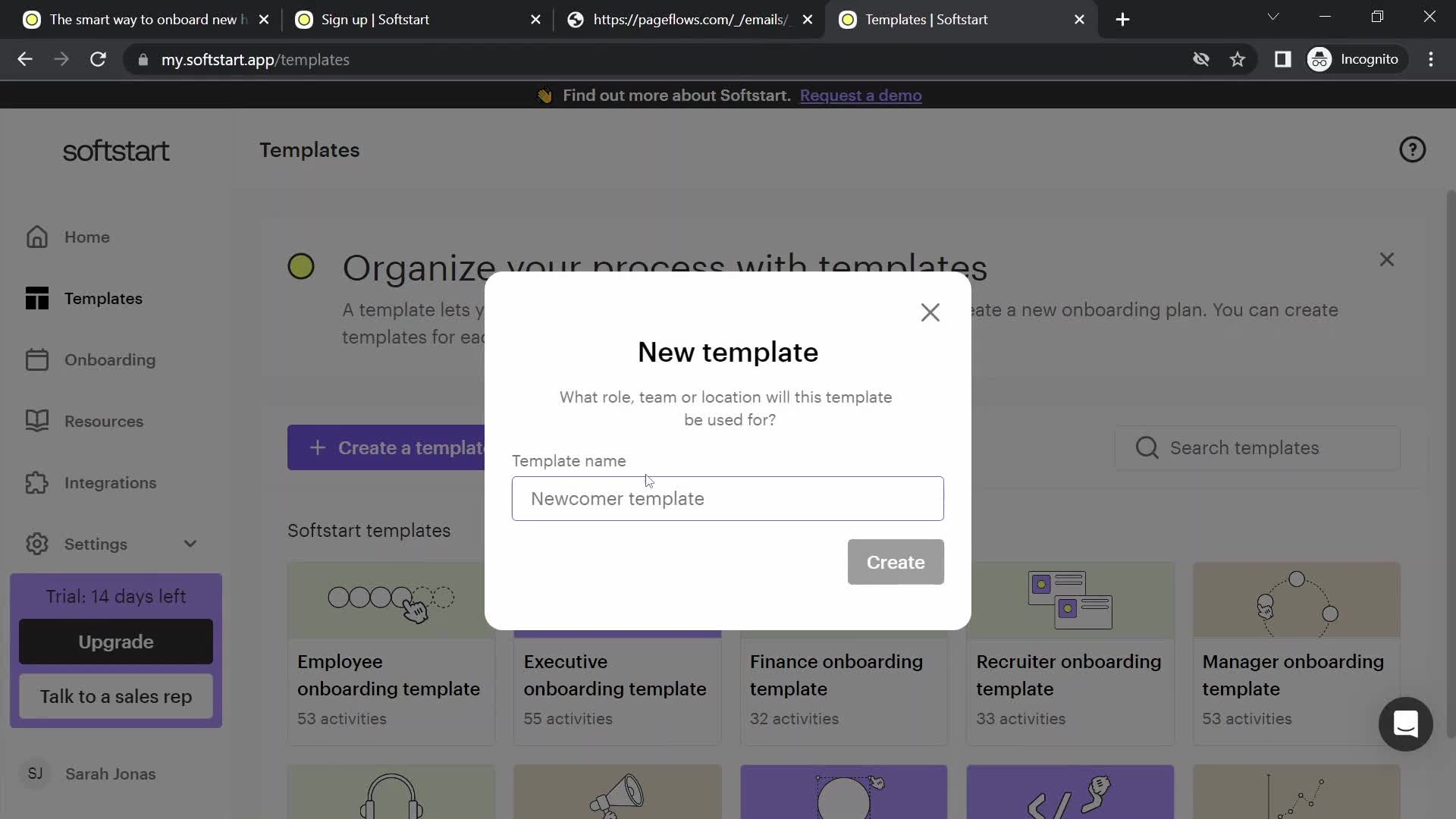Click the Search templates field
Image resolution: width=1456 pixels, height=819 pixels.
(1257, 447)
